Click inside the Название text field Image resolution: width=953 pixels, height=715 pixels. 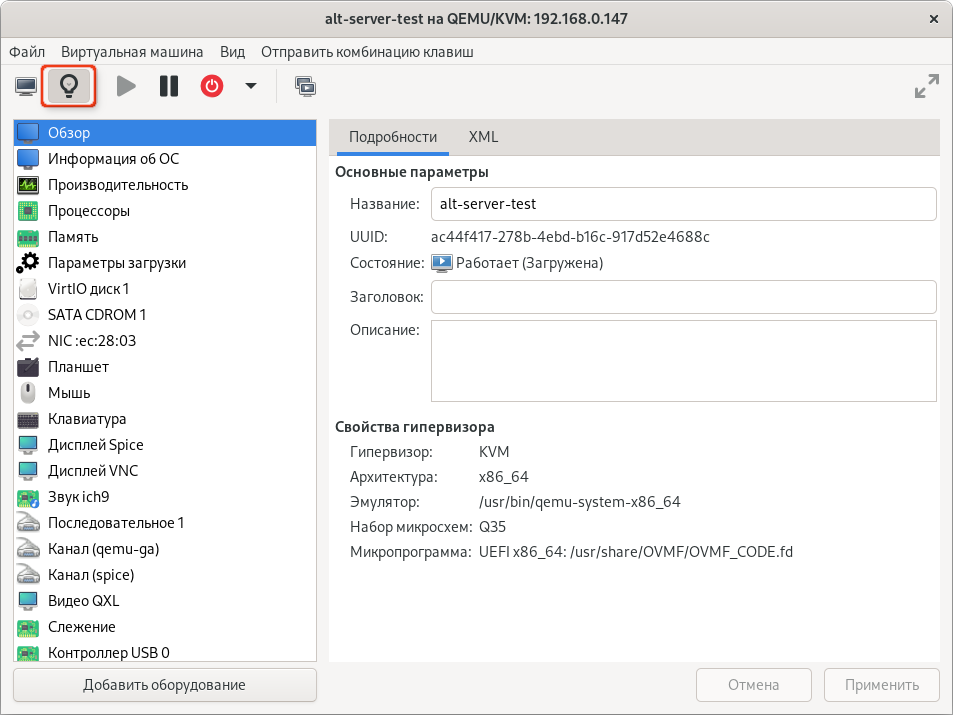pos(683,204)
